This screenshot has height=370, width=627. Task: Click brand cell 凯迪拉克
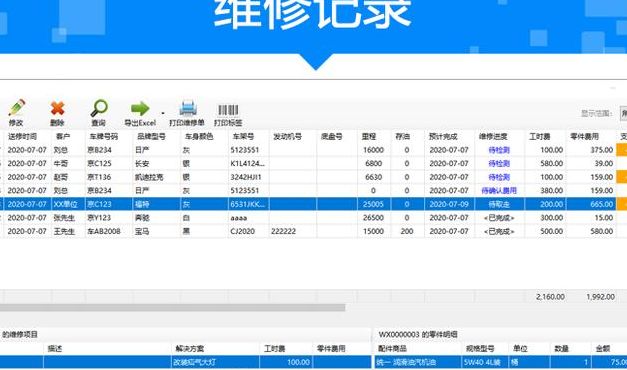pos(149,177)
